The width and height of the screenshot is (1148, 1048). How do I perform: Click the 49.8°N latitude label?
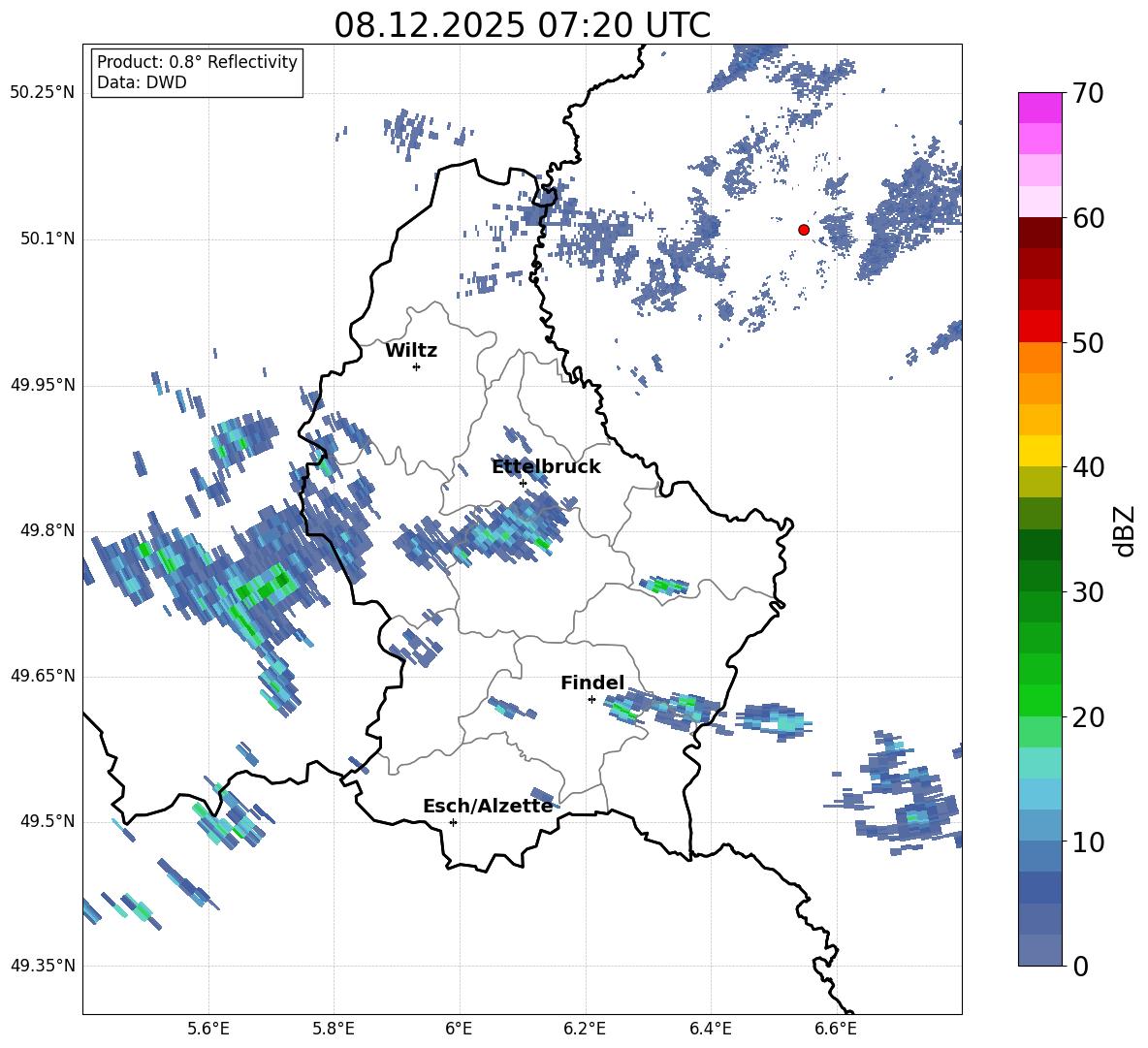[48, 530]
